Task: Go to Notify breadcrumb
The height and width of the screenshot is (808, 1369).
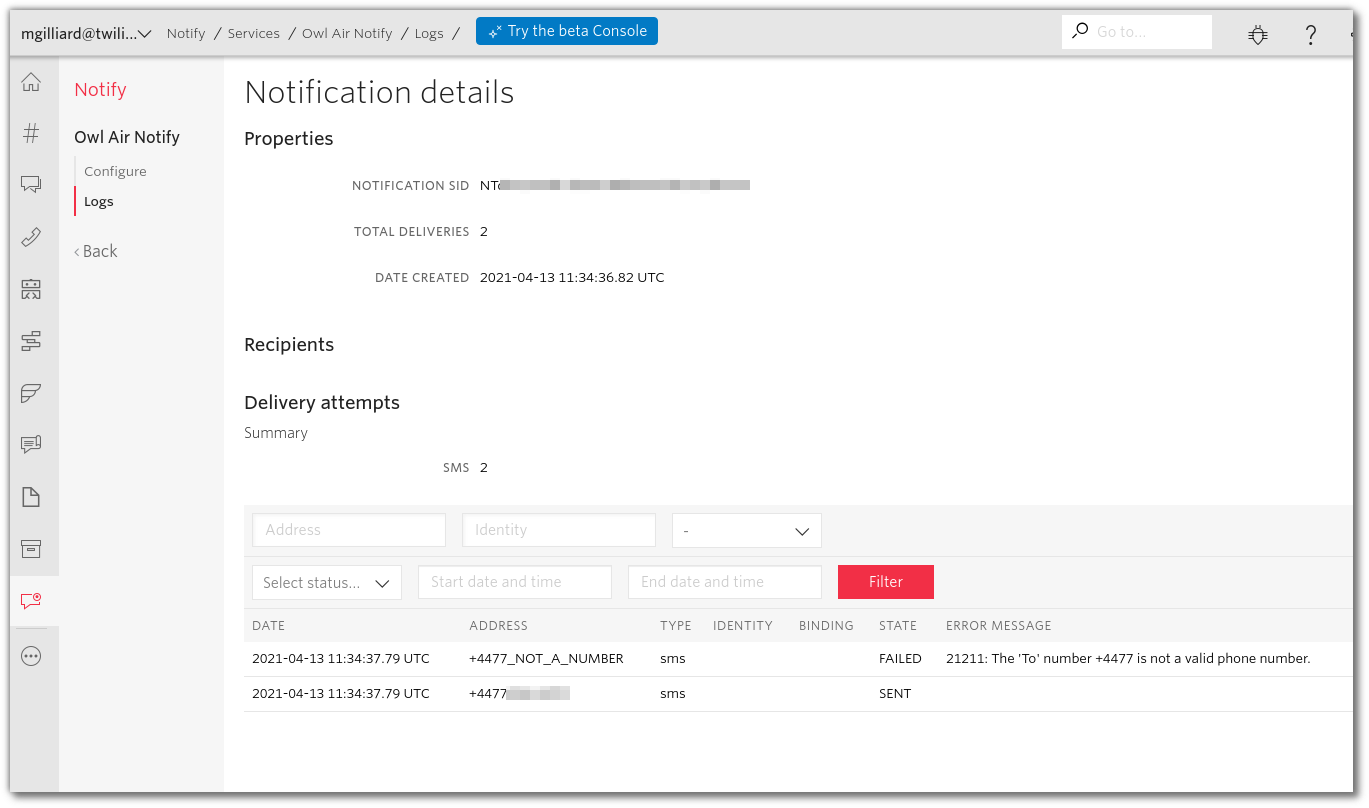Action: coord(186,33)
